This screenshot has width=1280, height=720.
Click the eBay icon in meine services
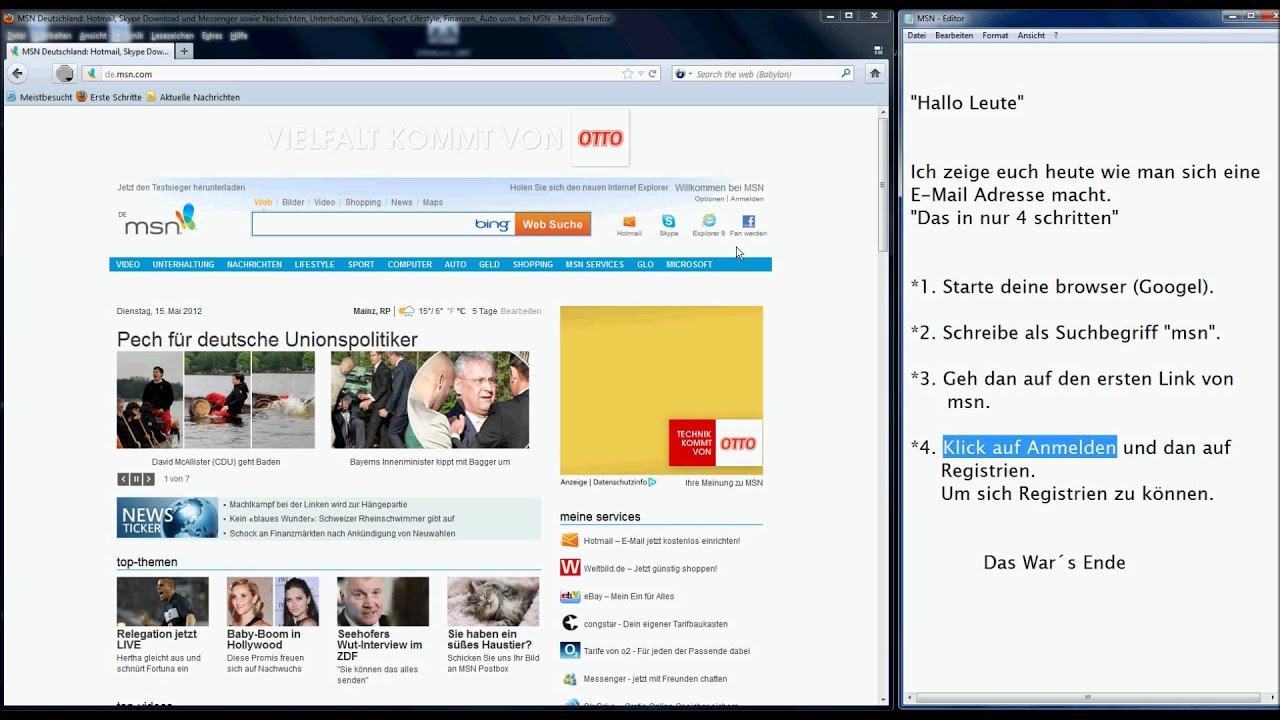pyautogui.click(x=570, y=596)
